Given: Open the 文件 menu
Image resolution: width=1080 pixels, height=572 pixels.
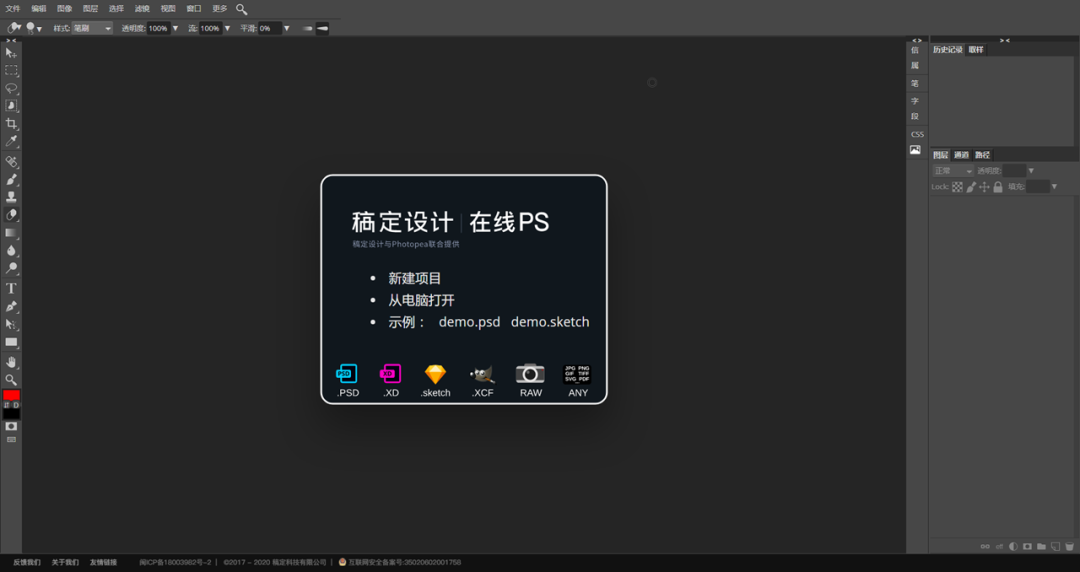Looking at the screenshot, I should pos(13,9).
